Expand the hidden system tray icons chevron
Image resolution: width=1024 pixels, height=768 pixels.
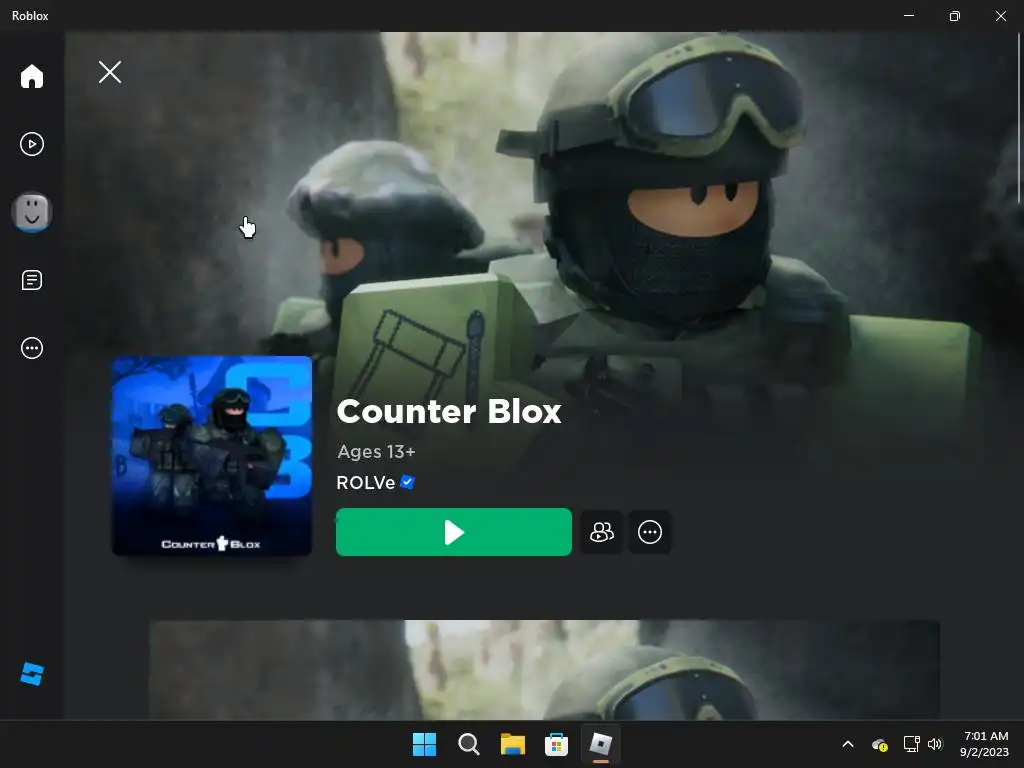pyautogui.click(x=848, y=744)
